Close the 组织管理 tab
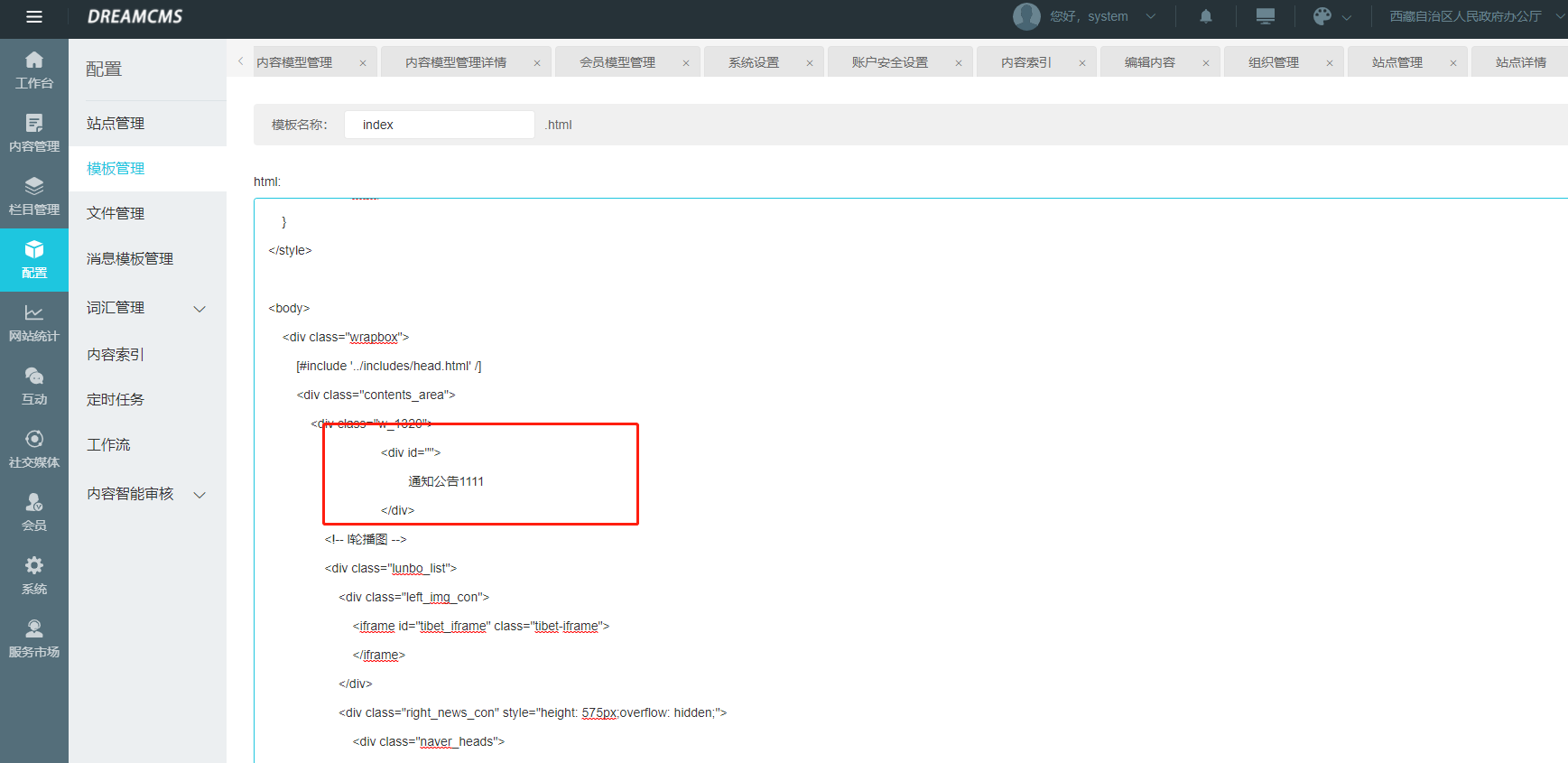Viewport: 1568px width, 763px height. point(1330,63)
